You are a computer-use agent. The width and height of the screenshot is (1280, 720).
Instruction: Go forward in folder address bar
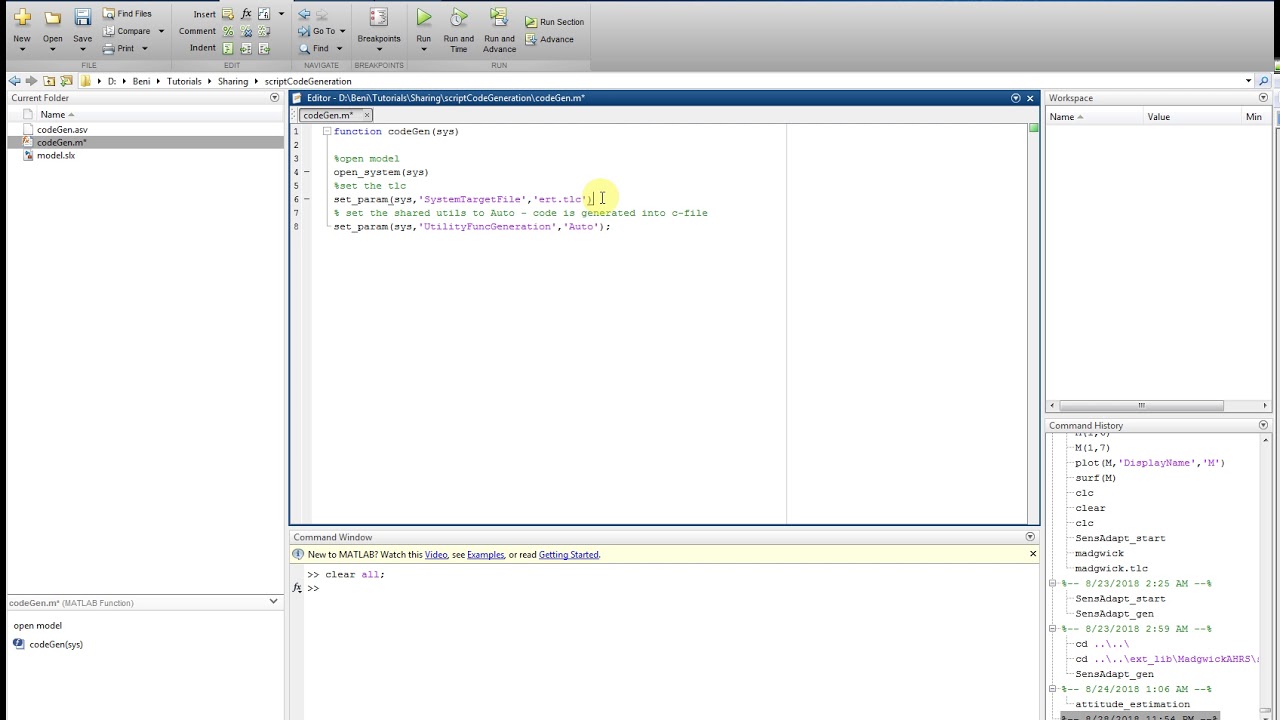coord(31,81)
